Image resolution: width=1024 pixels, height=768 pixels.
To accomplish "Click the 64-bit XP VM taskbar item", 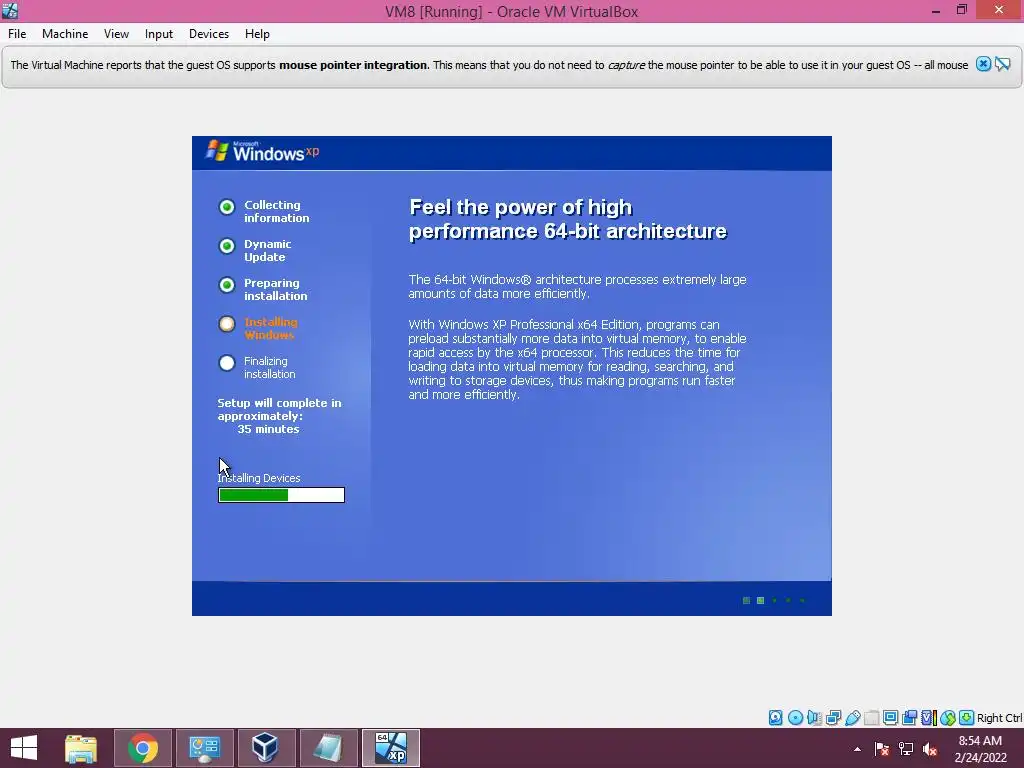I will pyautogui.click(x=391, y=748).
